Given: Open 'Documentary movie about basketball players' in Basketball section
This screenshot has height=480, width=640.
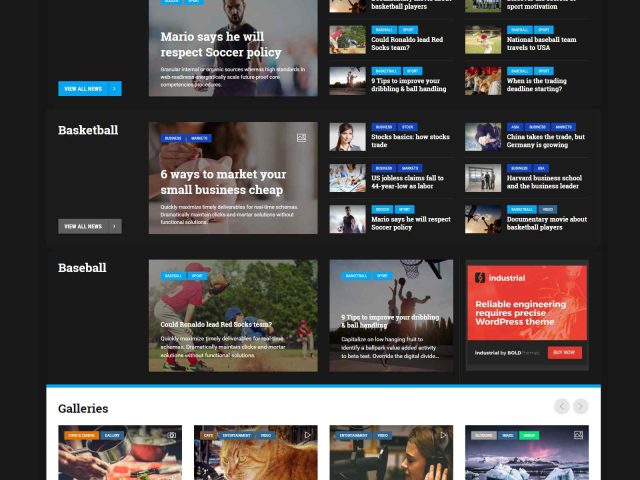Looking at the screenshot, I should tap(547, 223).
